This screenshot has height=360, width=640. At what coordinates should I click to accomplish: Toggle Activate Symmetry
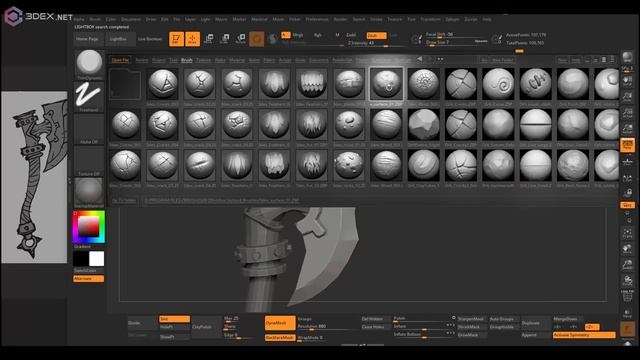pyautogui.click(x=584, y=335)
